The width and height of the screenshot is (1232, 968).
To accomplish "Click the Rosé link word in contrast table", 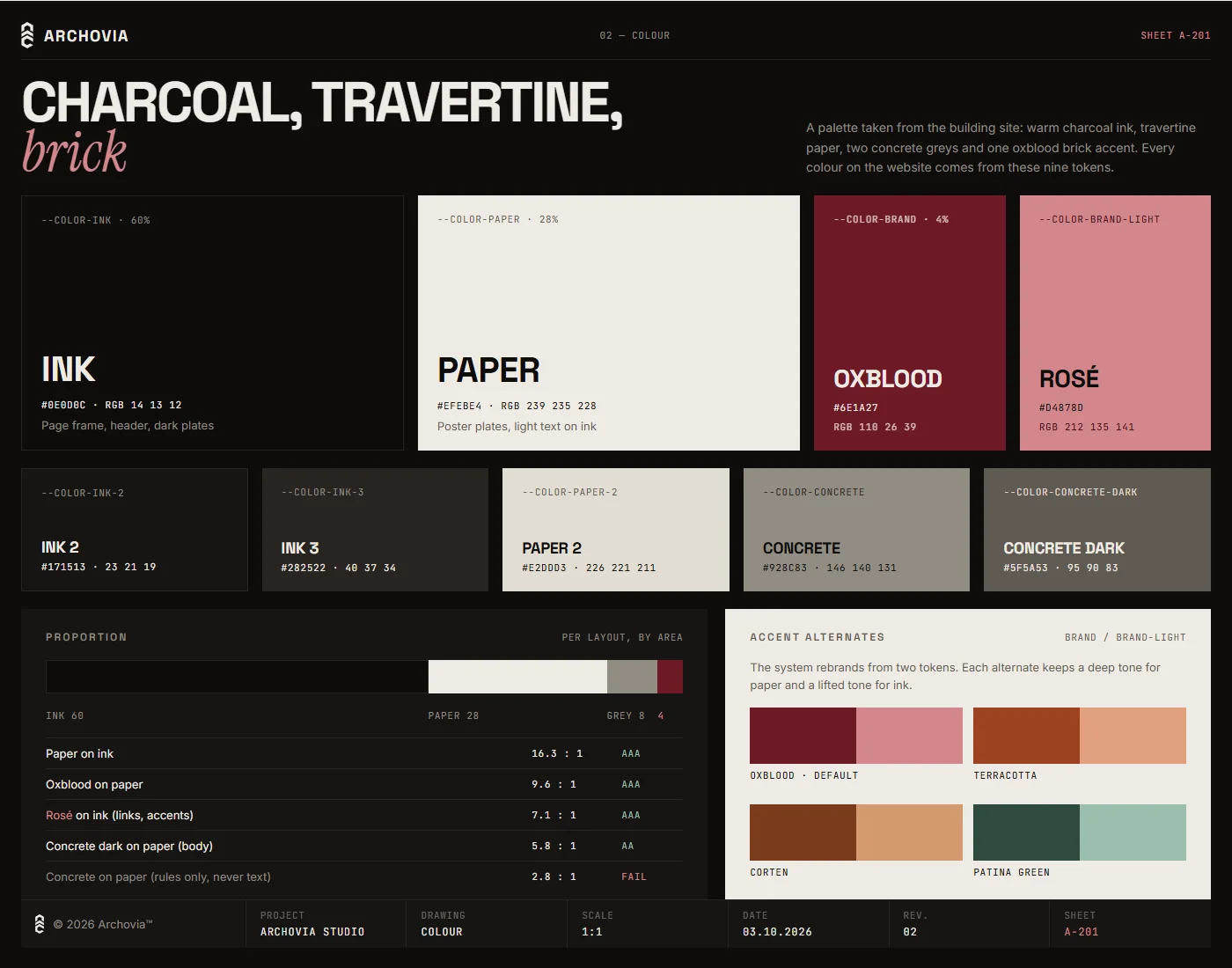I will 59,815.
